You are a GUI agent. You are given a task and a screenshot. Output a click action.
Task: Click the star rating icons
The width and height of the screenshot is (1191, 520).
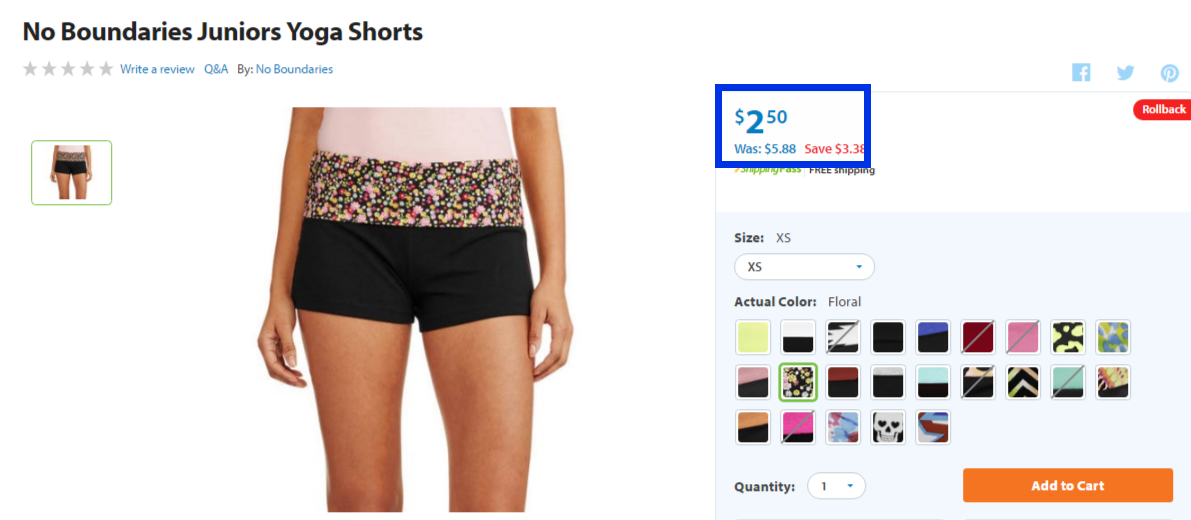(x=68, y=69)
